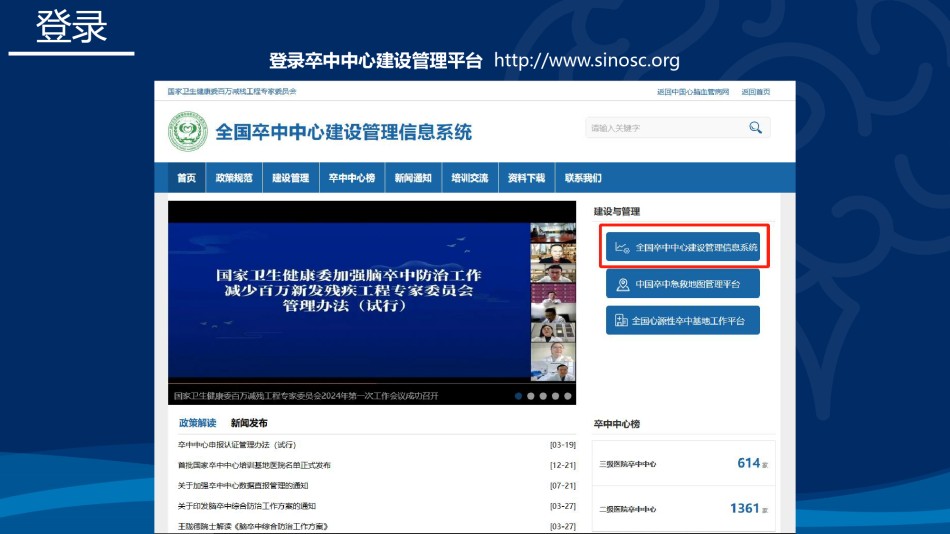Click 全国卒中中心建设管理信息系统 button
950x534 pixels.
click(x=683, y=247)
